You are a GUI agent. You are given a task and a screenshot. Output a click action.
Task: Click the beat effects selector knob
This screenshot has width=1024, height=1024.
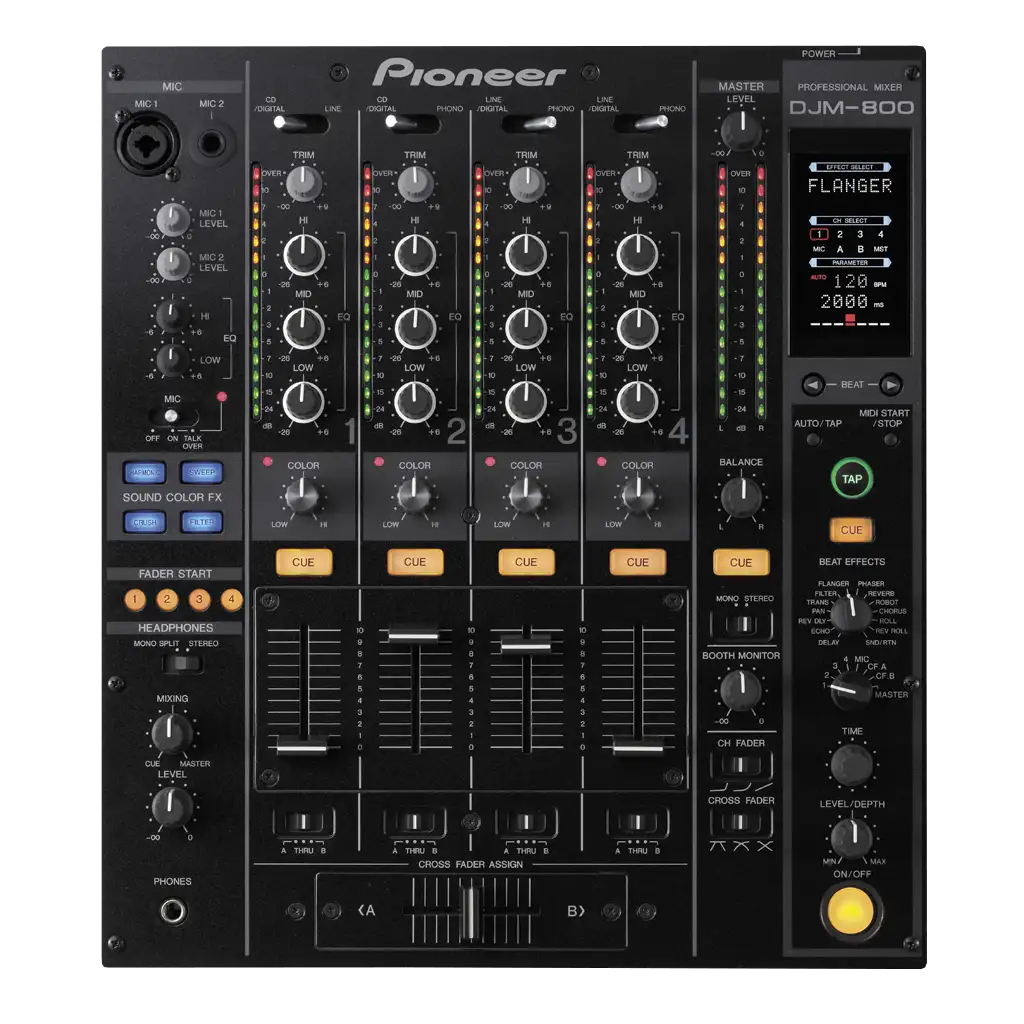[x=851, y=612]
